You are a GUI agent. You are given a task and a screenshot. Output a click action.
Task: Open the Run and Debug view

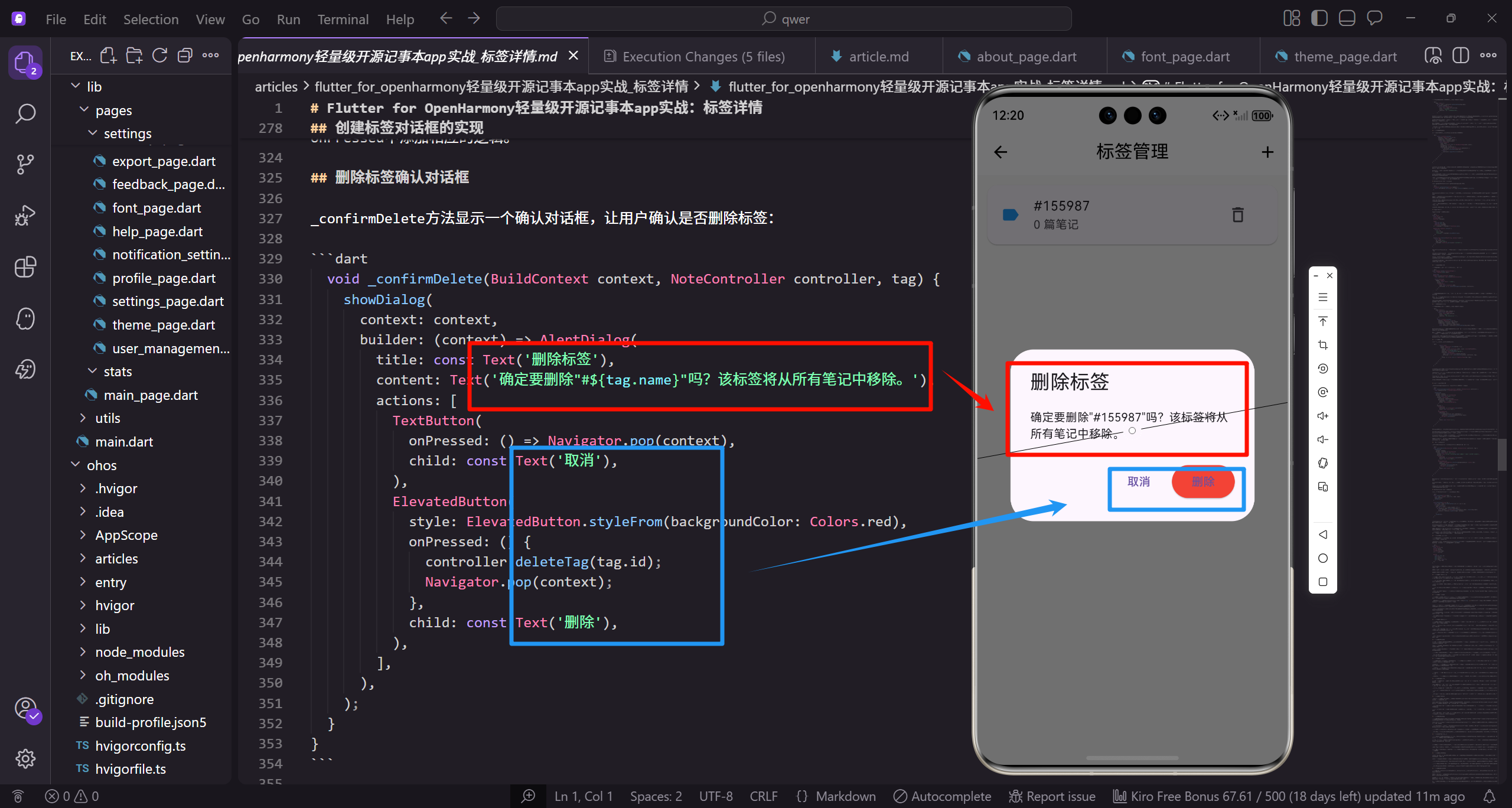pos(25,216)
